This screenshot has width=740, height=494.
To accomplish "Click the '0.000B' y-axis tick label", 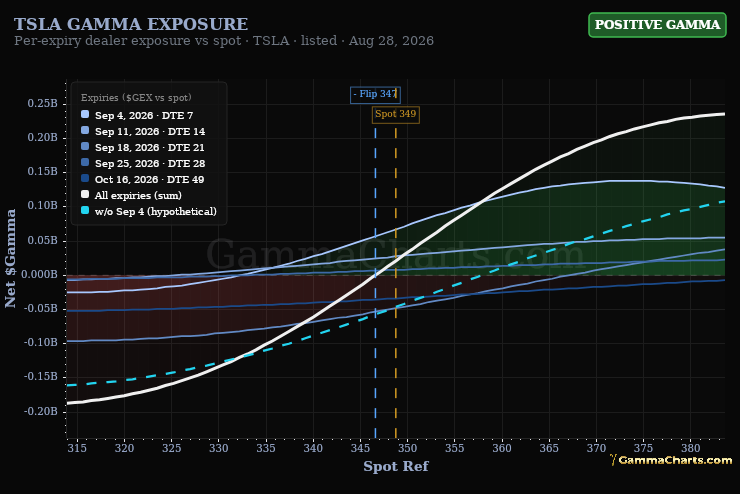I will 40,275.
